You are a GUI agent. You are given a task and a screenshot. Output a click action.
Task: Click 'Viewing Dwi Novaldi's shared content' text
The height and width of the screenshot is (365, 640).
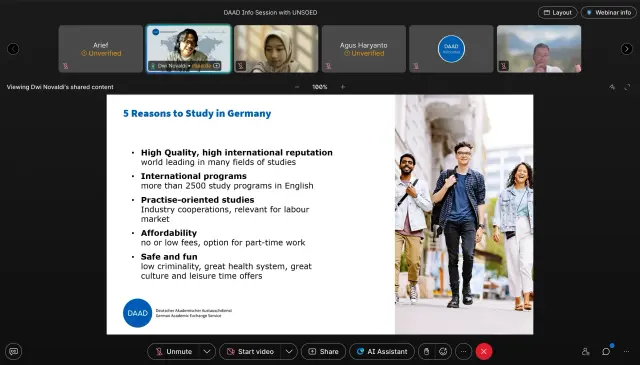pos(60,87)
